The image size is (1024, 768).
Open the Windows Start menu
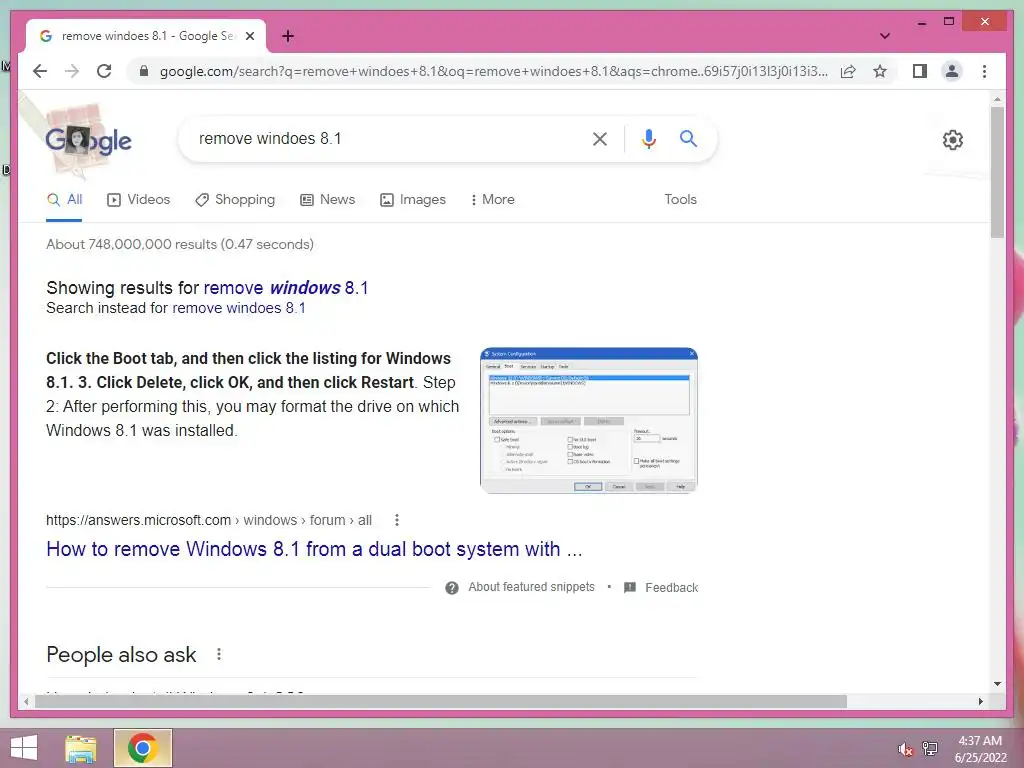24,748
